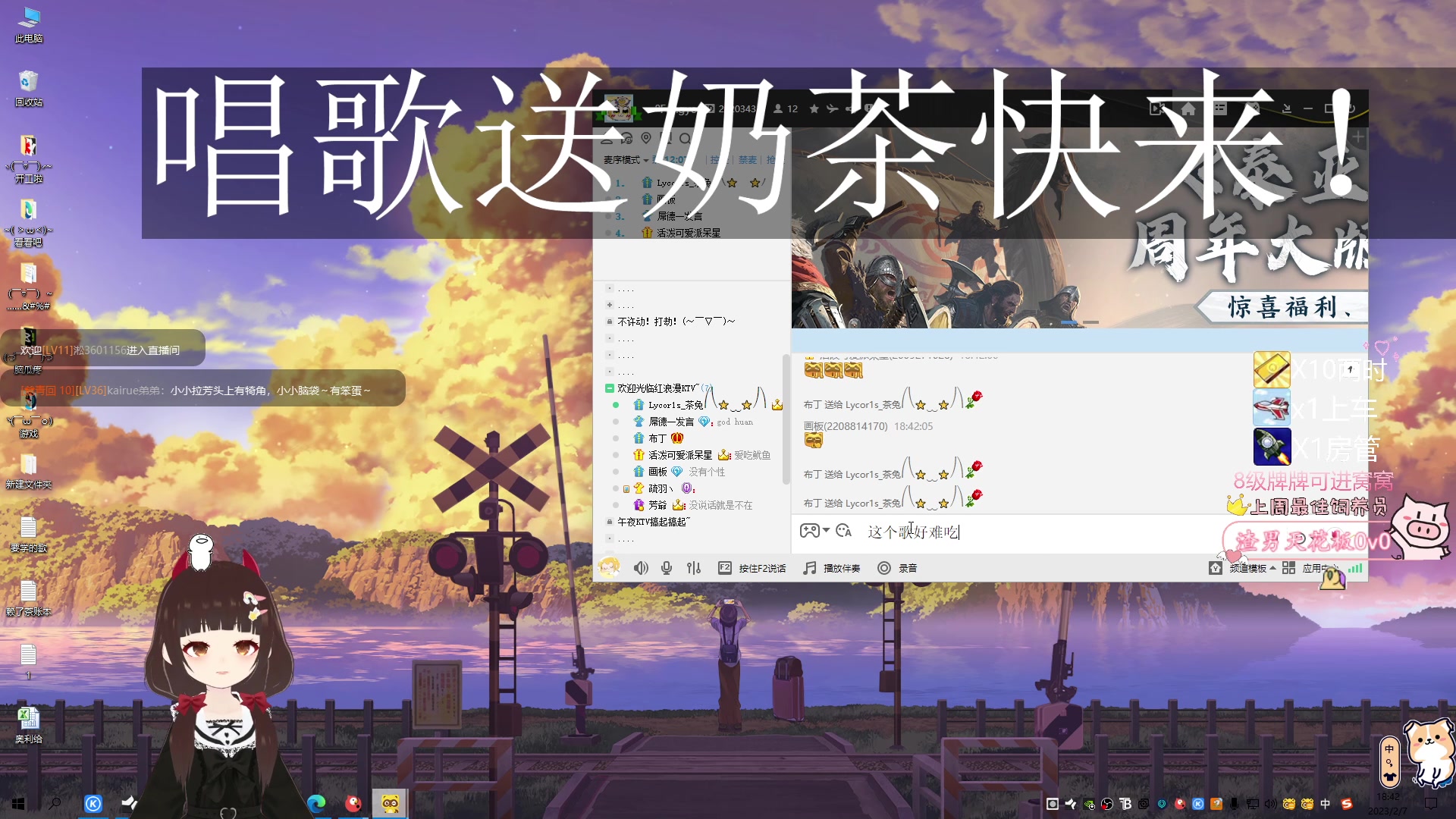Open the applications grid icon
The height and width of the screenshot is (819, 1456).
pos(1288,568)
